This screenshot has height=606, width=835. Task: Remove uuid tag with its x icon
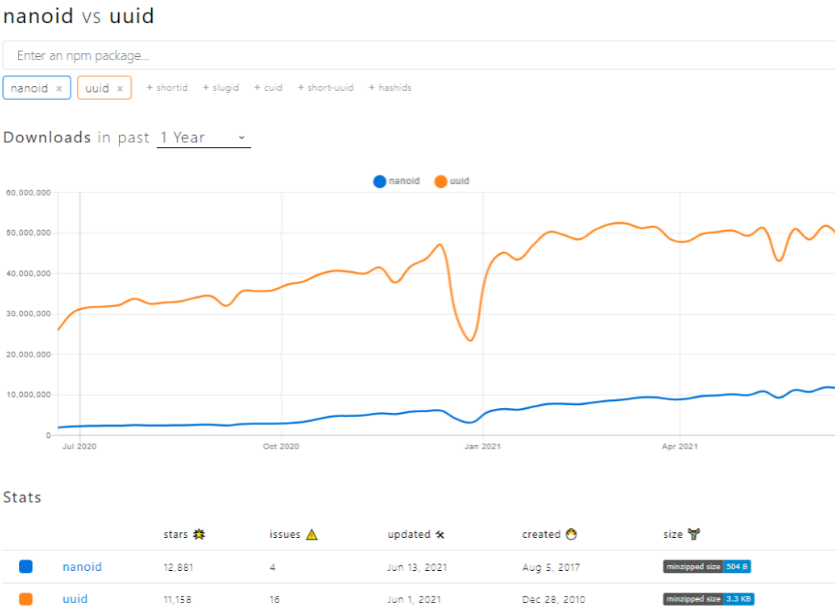120,89
